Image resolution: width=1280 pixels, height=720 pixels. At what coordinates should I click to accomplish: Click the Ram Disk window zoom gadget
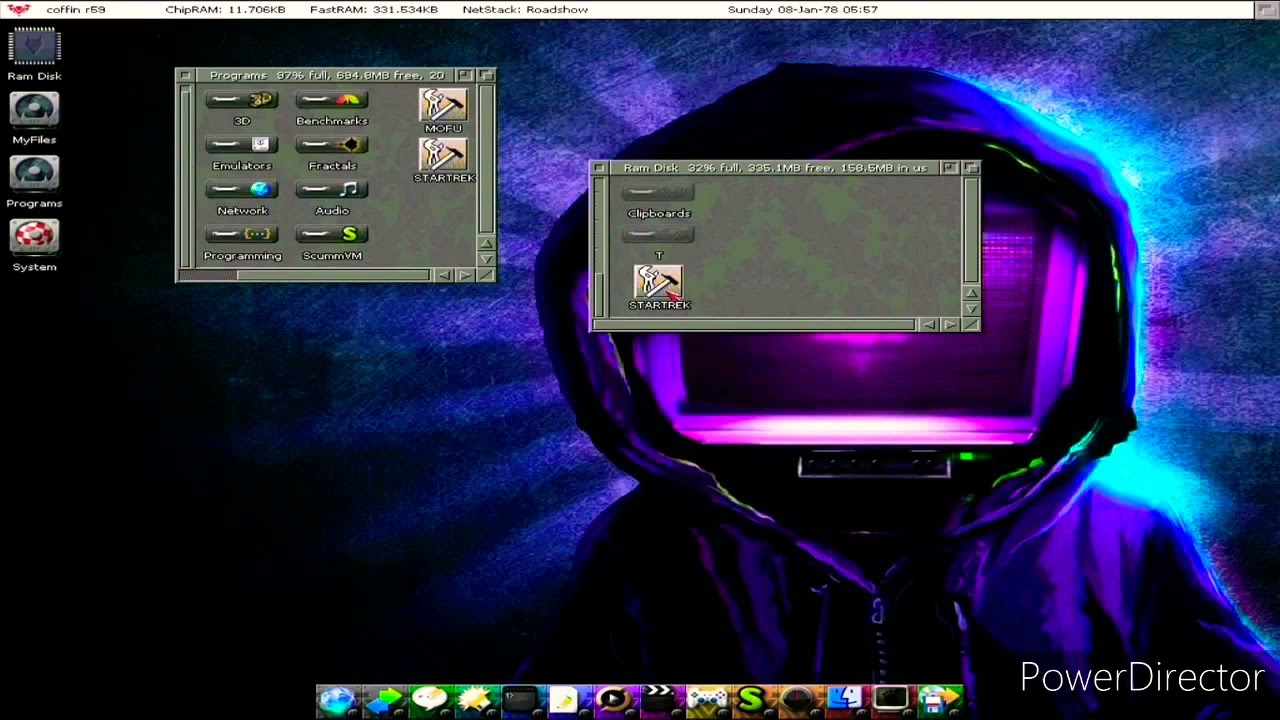click(949, 168)
